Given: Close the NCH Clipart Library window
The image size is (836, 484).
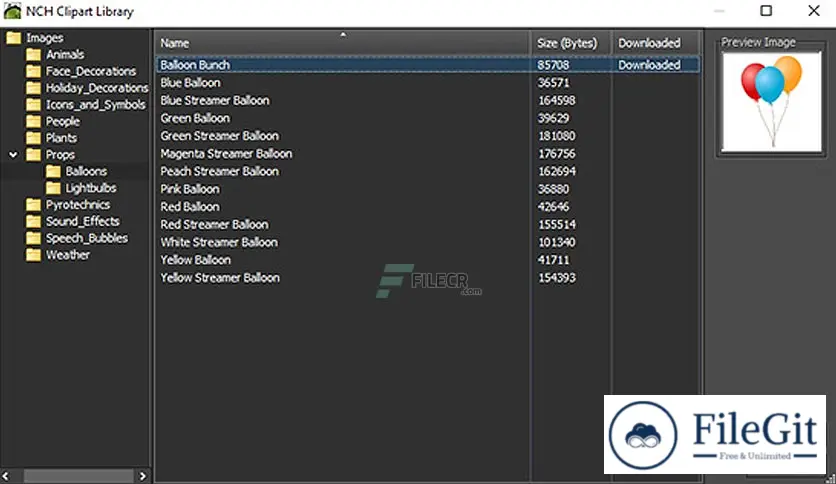Looking at the screenshot, I should point(814,11).
